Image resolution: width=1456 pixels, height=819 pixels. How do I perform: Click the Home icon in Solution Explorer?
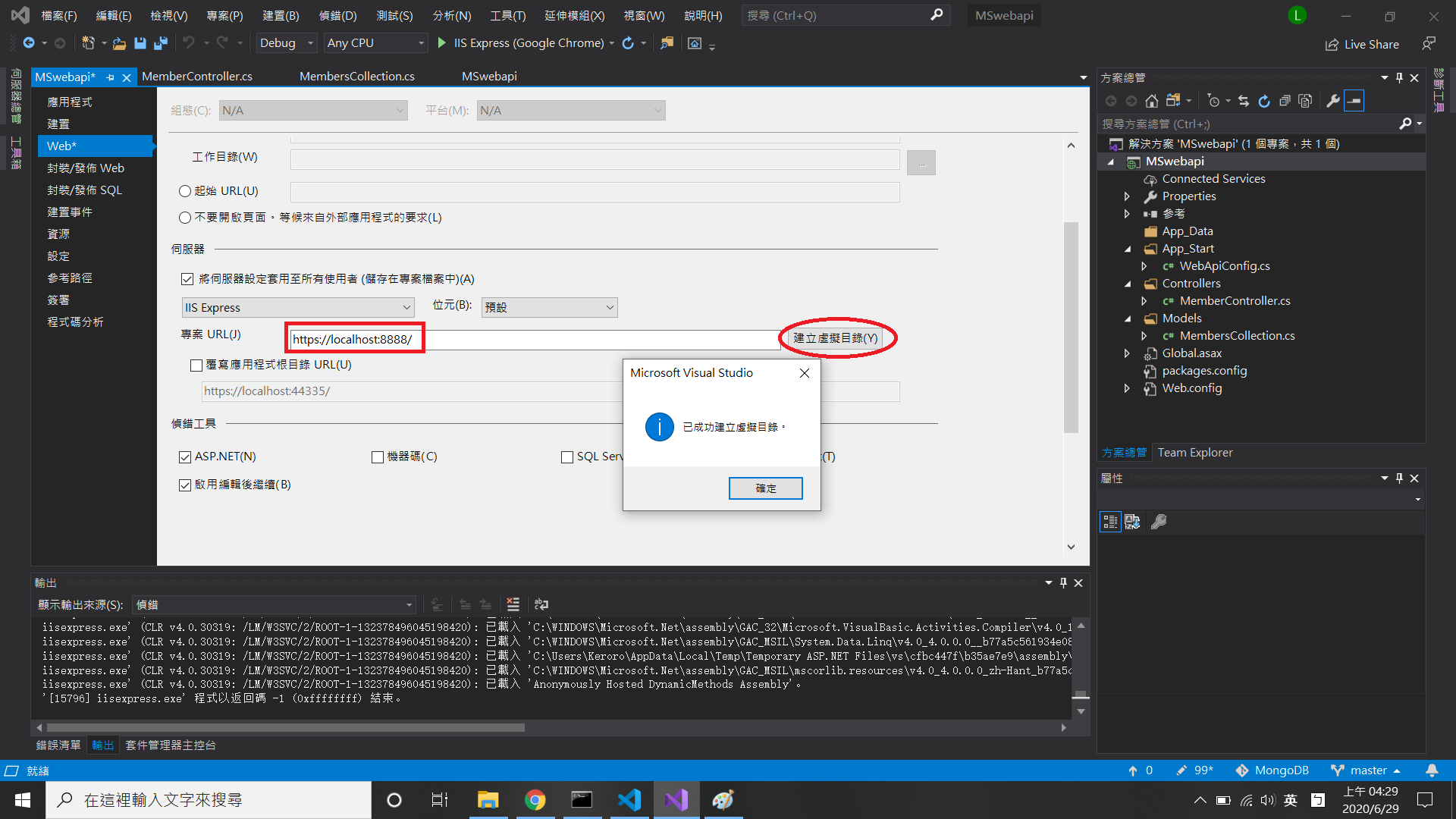pos(1151,101)
